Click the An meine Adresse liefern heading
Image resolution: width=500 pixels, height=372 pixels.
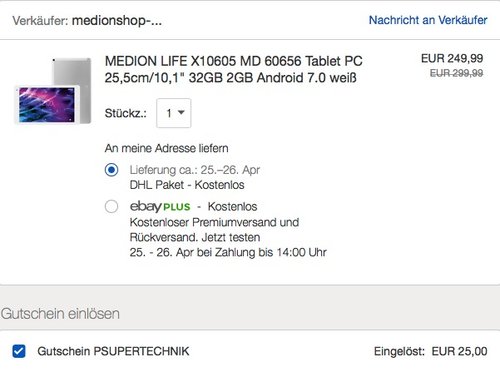(166, 148)
